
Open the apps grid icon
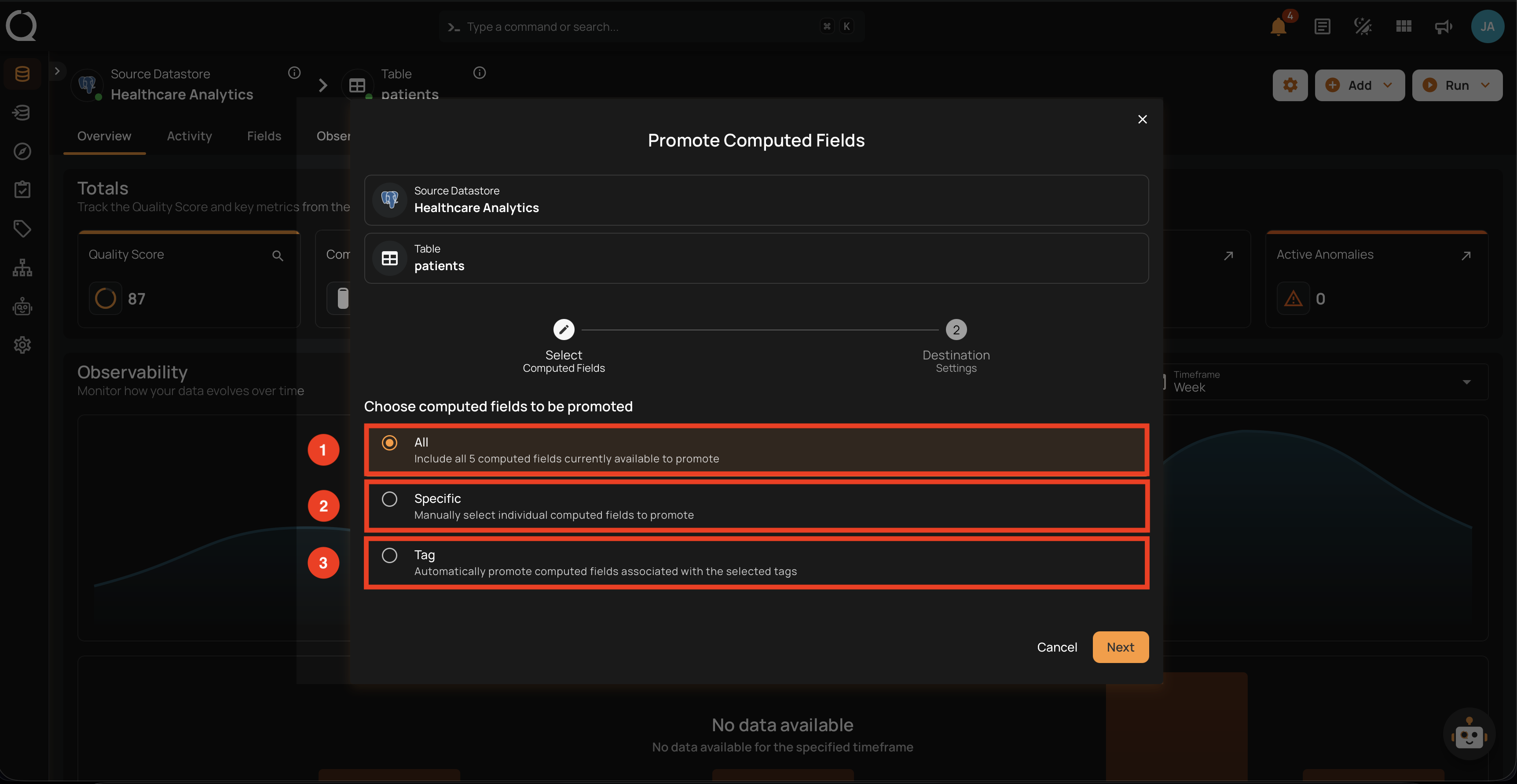tap(1403, 26)
